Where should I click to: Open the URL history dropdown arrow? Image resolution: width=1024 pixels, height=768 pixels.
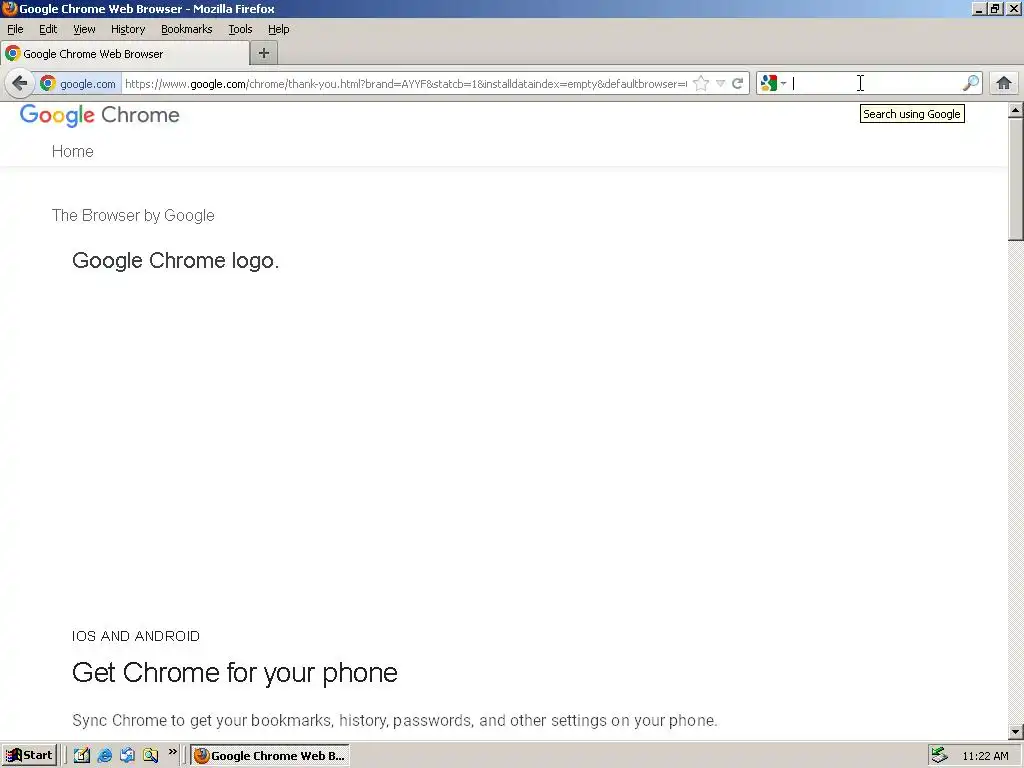[x=720, y=84]
